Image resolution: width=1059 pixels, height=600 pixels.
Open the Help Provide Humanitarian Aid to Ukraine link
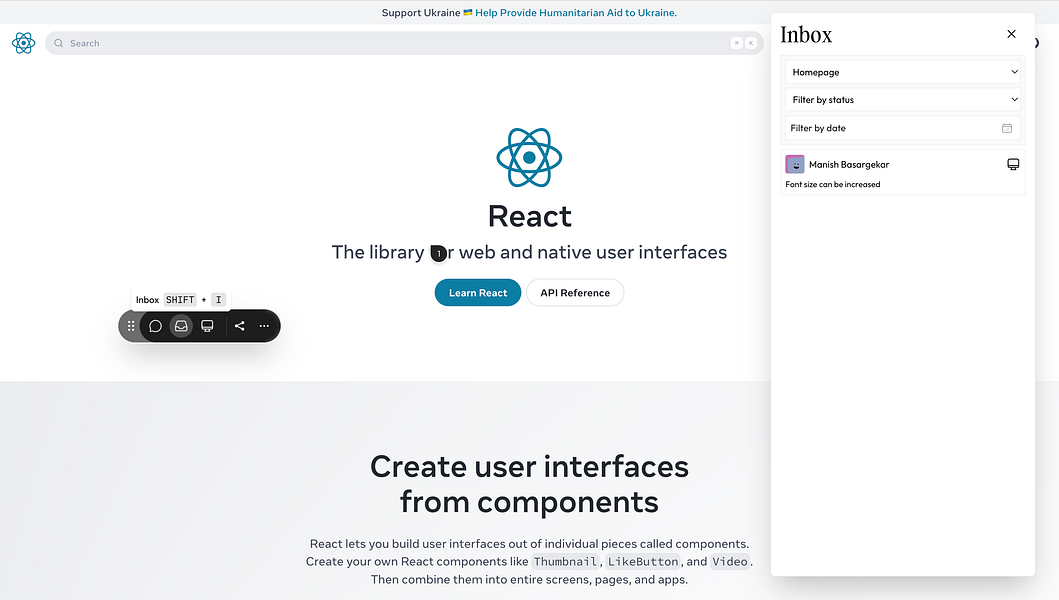tap(575, 13)
